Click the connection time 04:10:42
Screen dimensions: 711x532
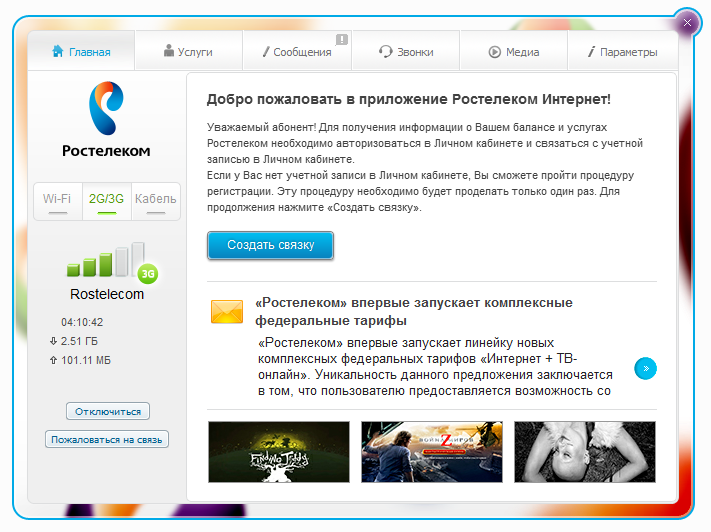pos(82,322)
